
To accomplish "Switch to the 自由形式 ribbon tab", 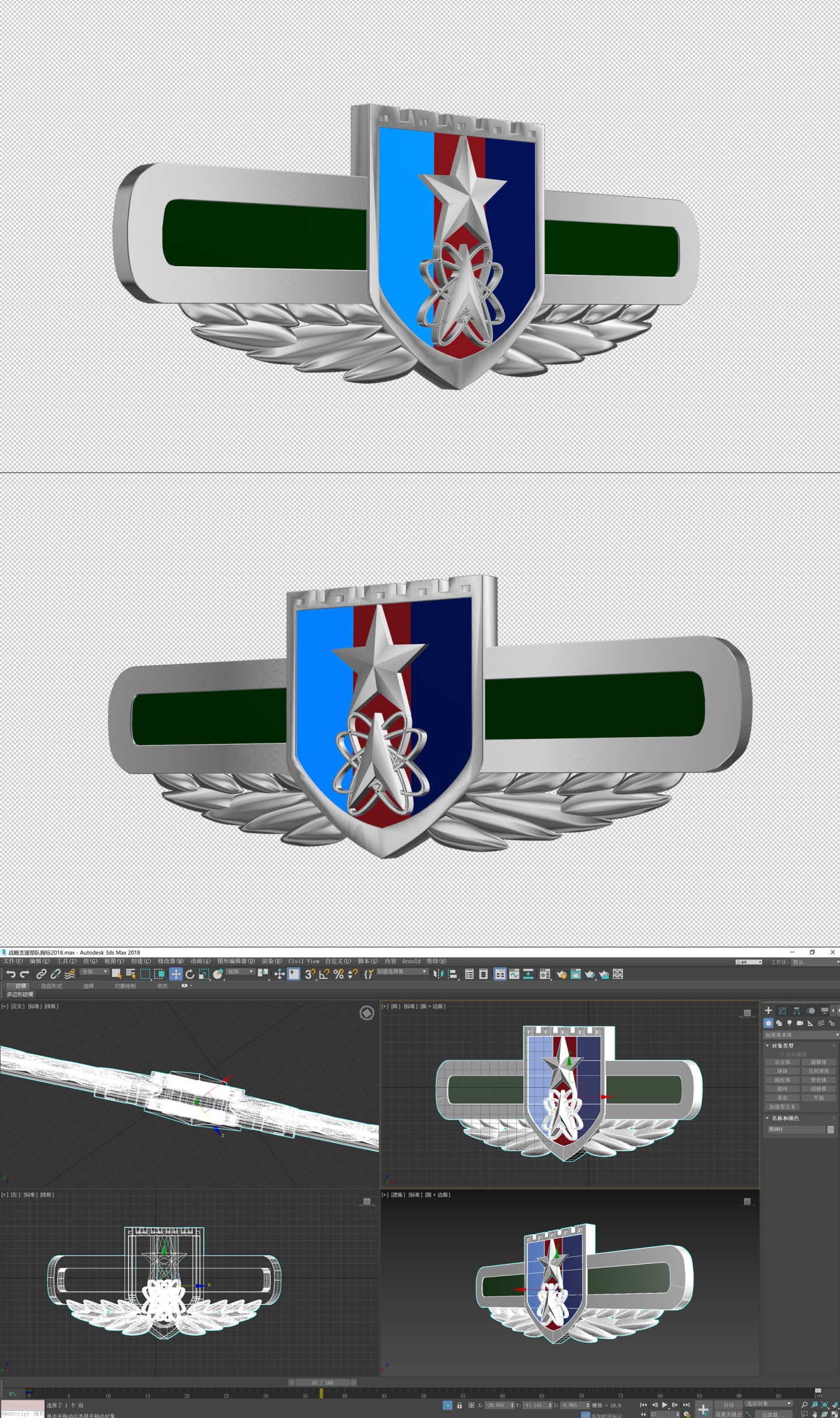I will coord(51,986).
